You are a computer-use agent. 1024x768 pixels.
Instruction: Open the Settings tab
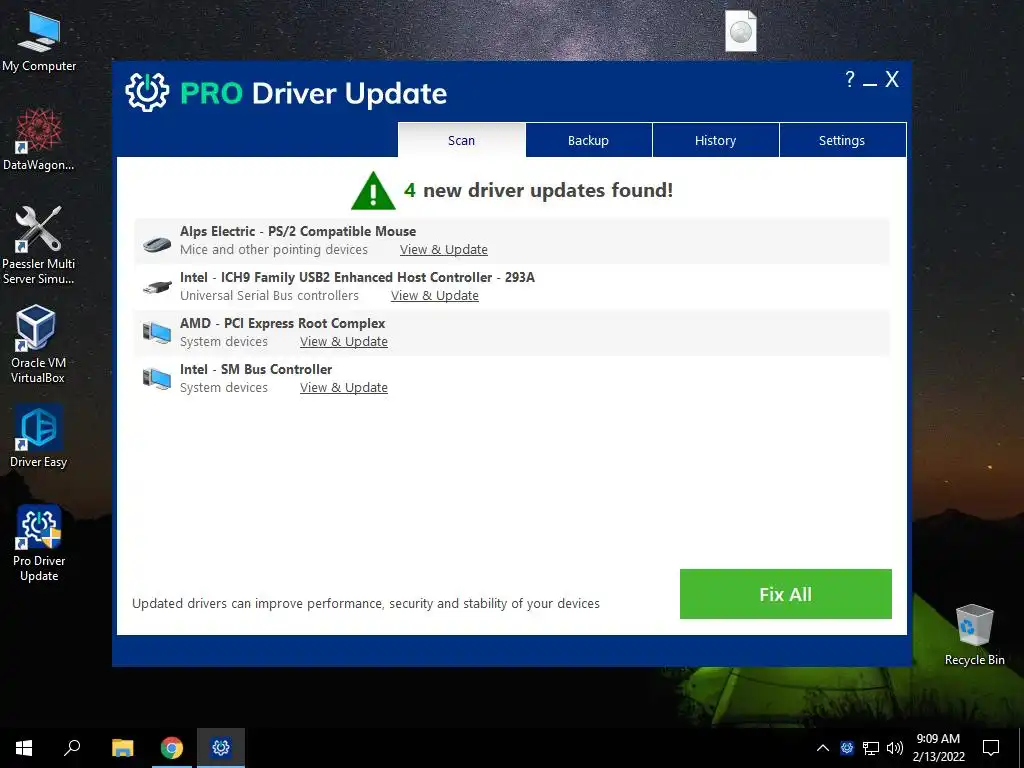click(x=842, y=140)
